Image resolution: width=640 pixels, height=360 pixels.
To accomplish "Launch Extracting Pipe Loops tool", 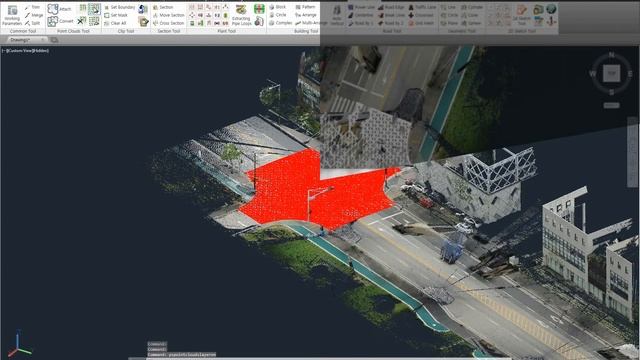I will 241,16.
